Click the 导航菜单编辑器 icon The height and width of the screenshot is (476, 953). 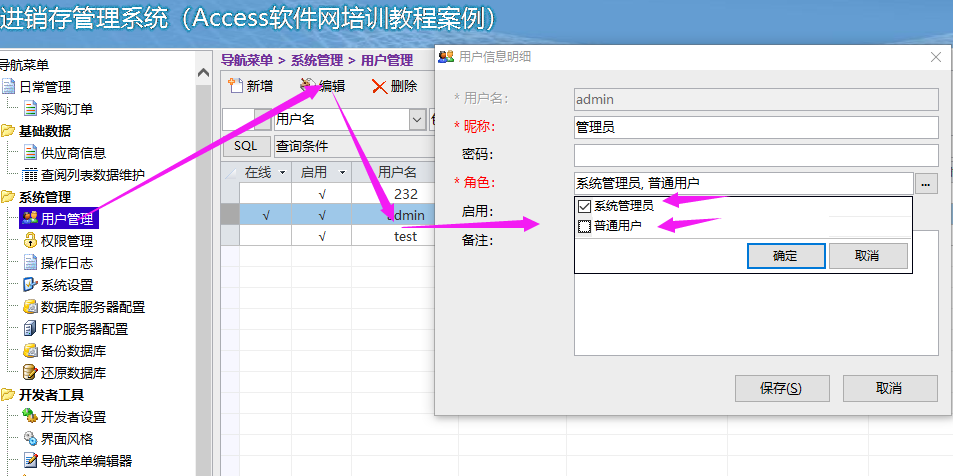30,460
